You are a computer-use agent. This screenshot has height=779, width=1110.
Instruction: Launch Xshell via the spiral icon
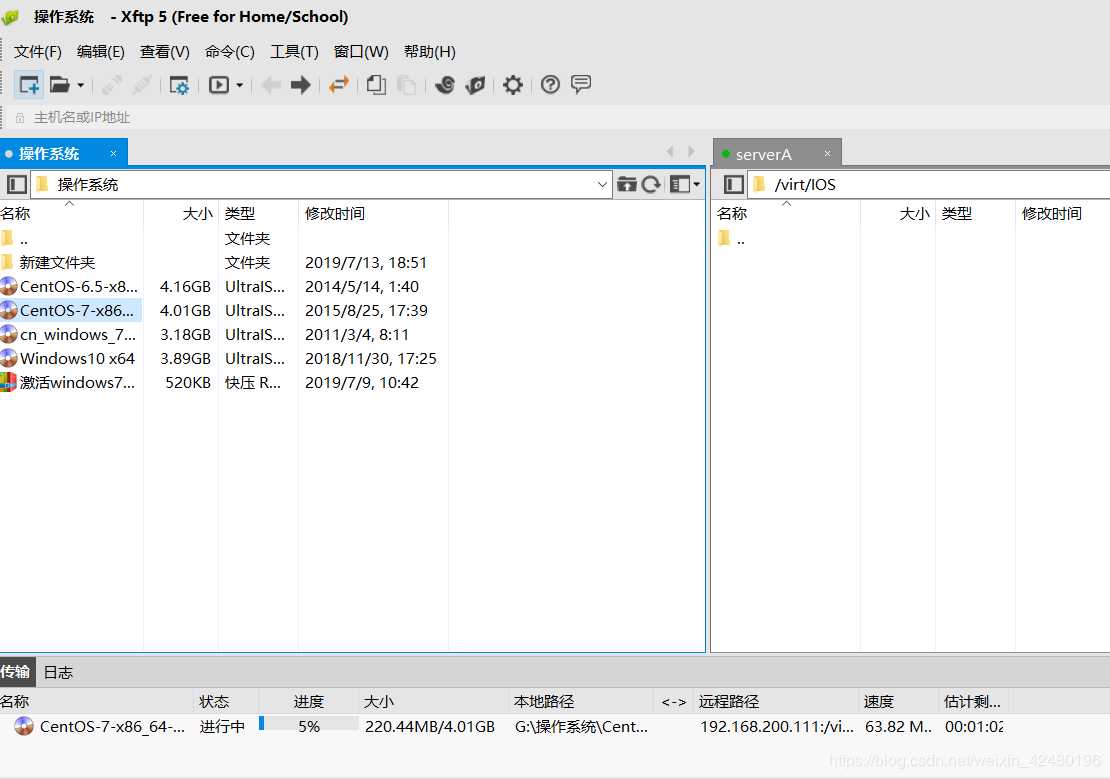[445, 85]
